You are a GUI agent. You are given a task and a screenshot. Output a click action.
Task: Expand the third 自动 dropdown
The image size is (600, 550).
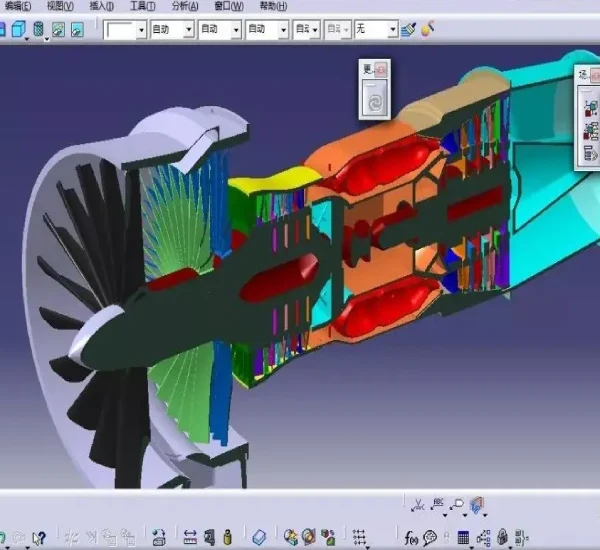[x=283, y=29]
